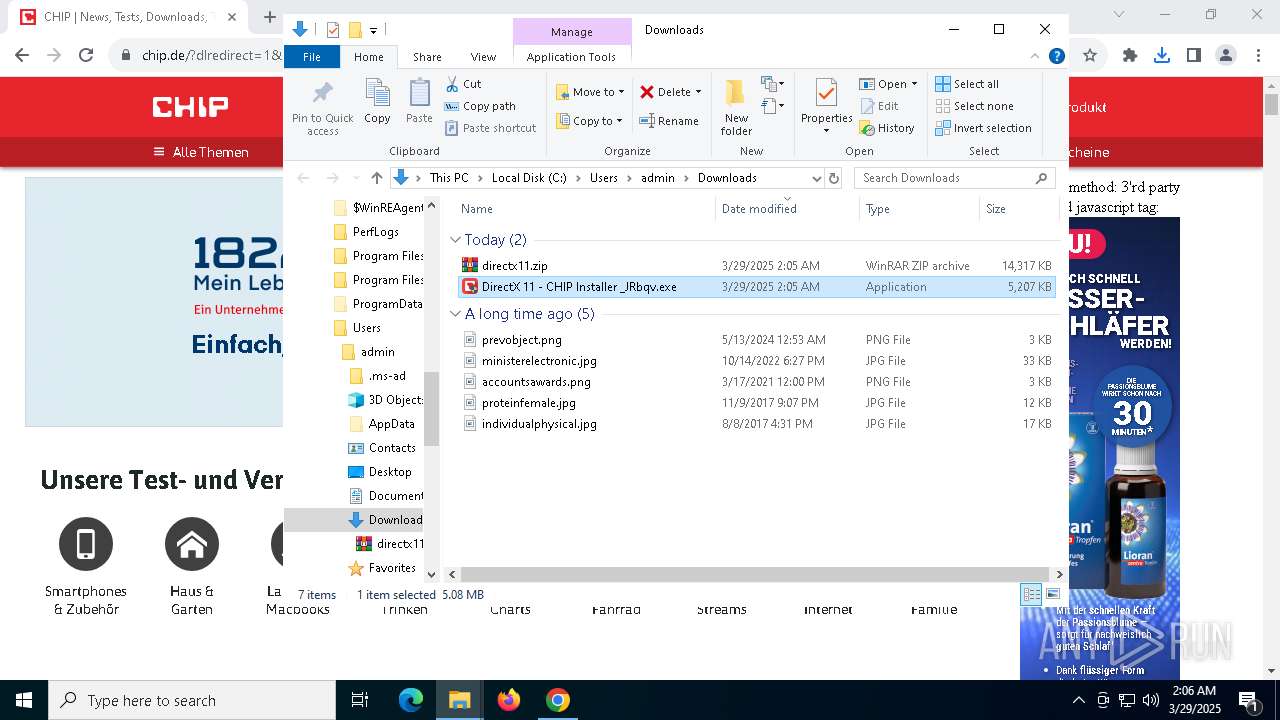Image resolution: width=1280 pixels, height=720 pixels.
Task: Reload the chip.de page in Chrome
Action: pos(86,55)
